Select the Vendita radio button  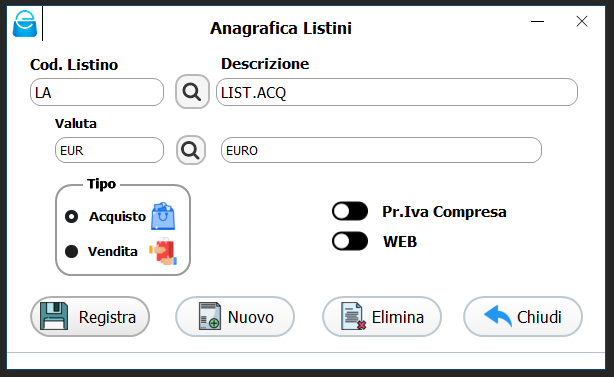tap(71, 251)
